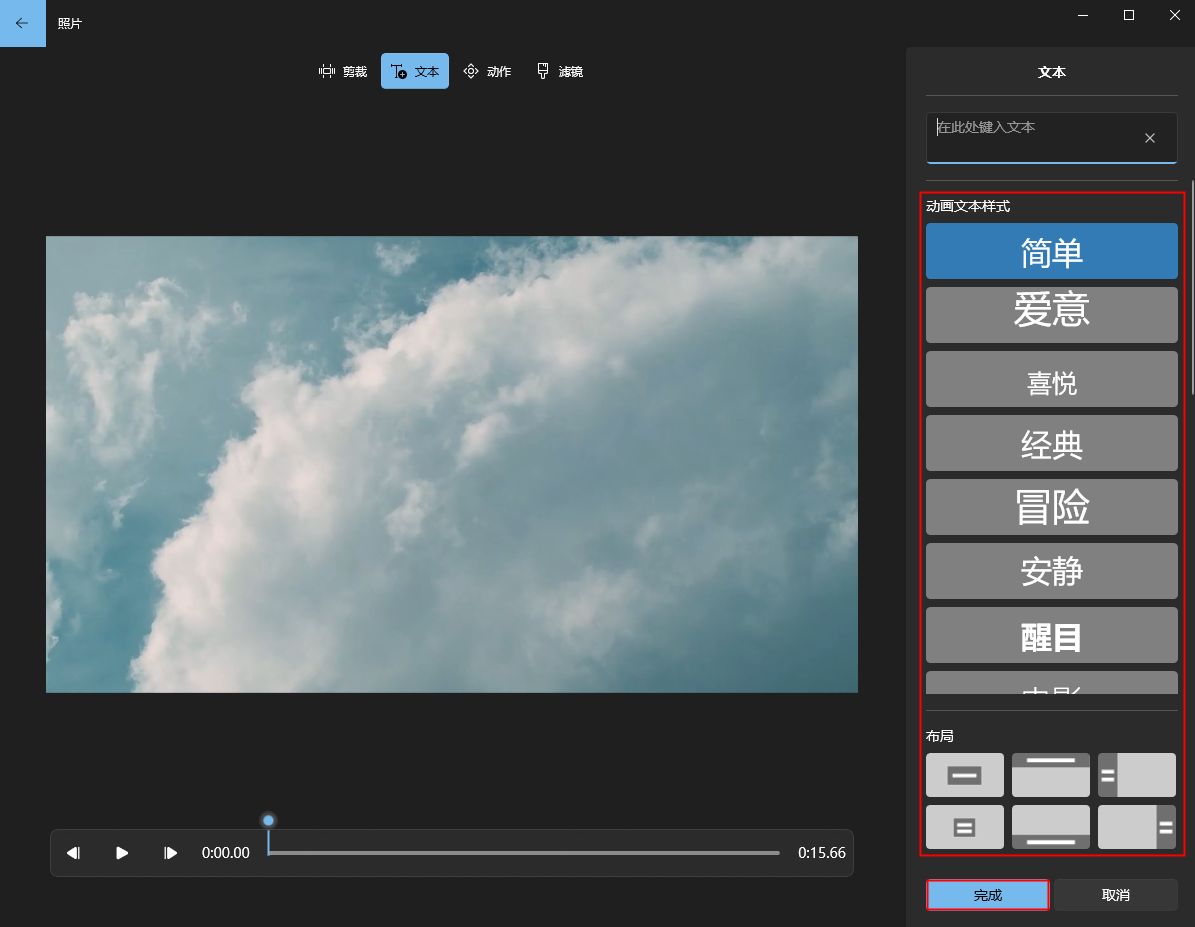Play the video preview

click(122, 853)
